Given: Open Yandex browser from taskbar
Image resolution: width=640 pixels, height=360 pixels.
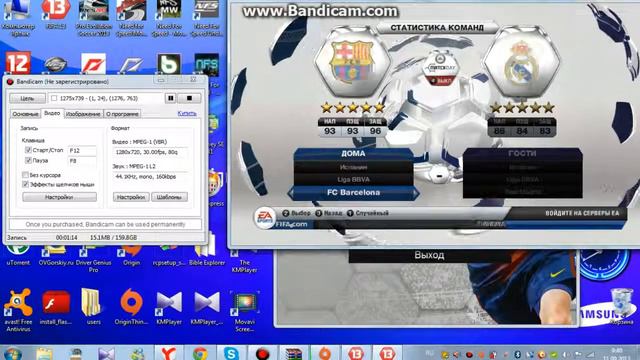Looking at the screenshot, I should 168,353.
